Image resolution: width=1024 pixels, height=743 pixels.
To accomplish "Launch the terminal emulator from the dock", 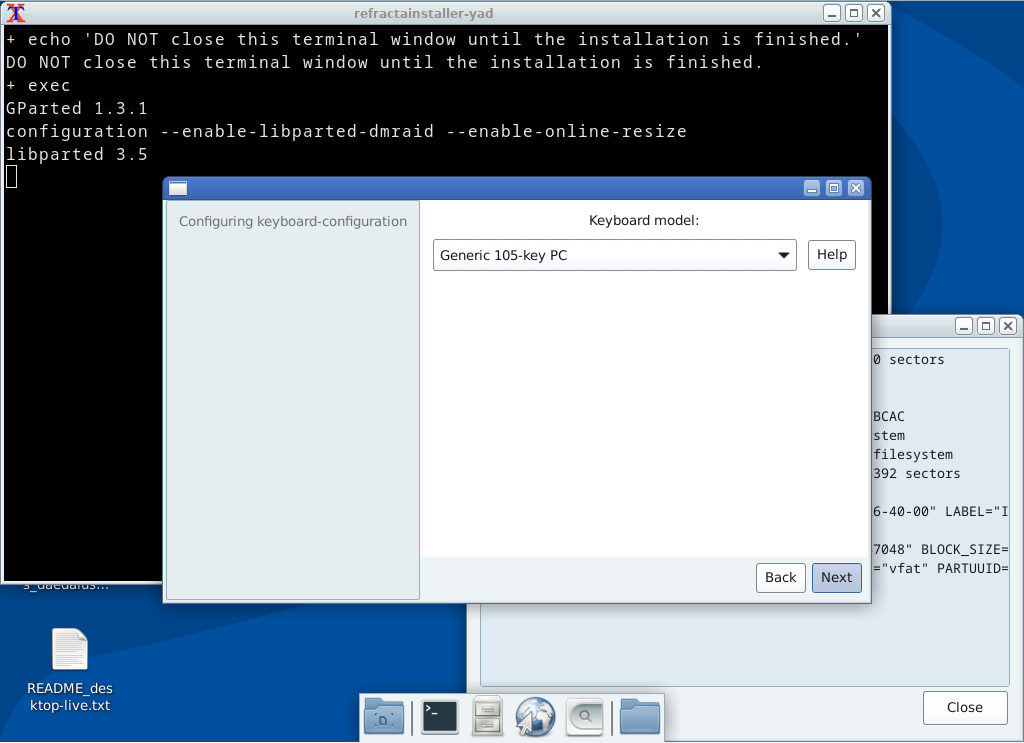I will click(x=440, y=717).
